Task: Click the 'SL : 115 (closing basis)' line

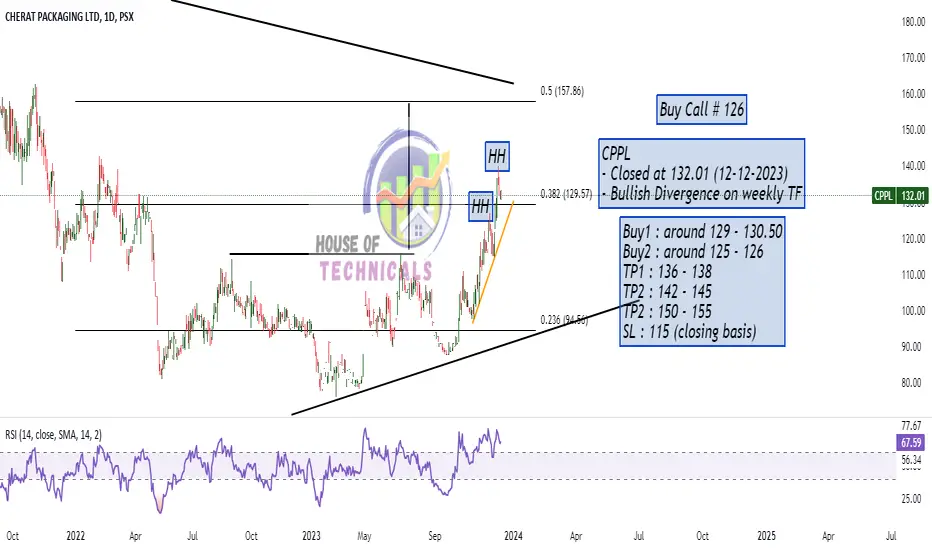Action: point(689,331)
